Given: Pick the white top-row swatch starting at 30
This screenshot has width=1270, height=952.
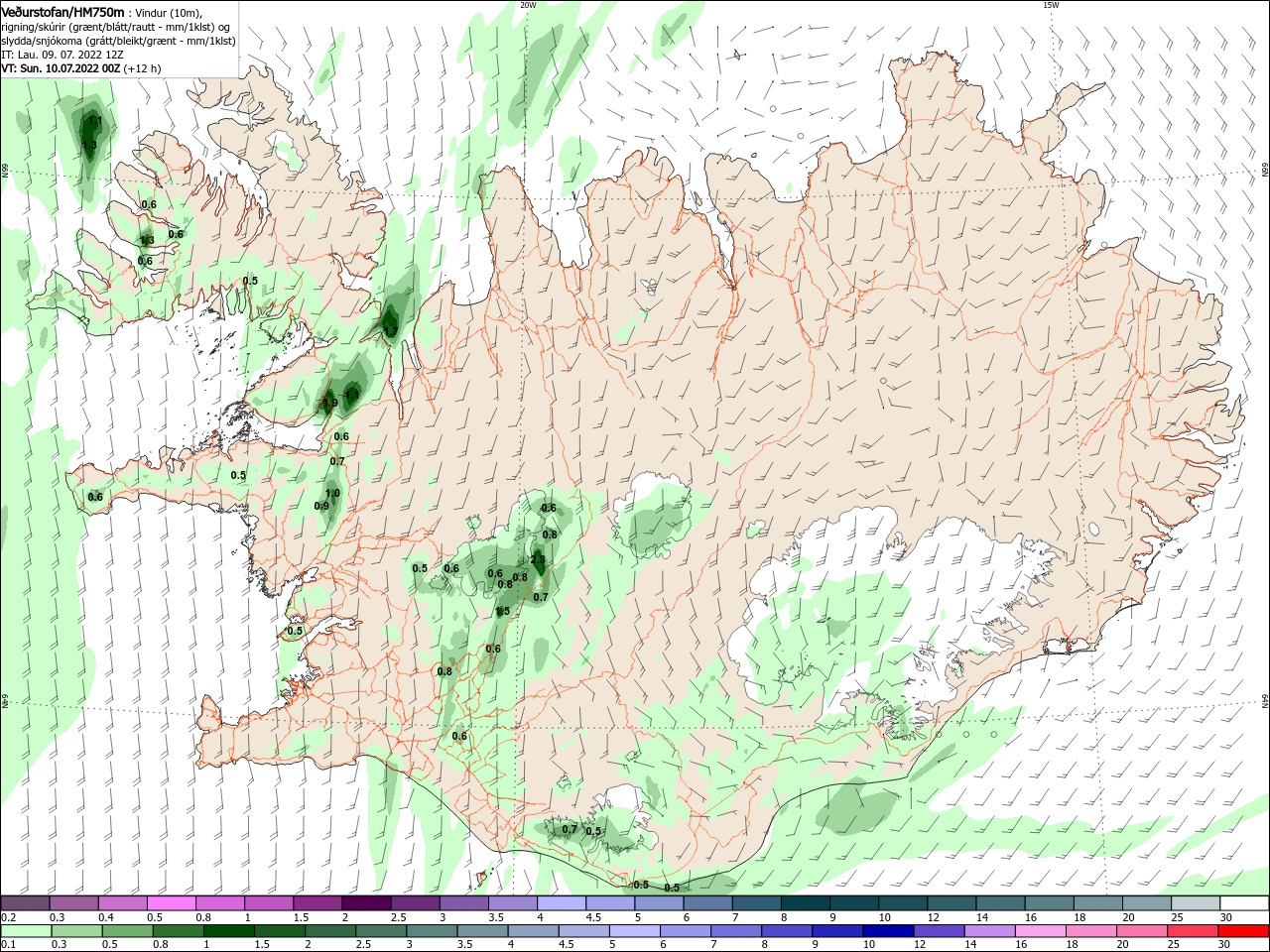Looking at the screenshot, I should 1244,902.
